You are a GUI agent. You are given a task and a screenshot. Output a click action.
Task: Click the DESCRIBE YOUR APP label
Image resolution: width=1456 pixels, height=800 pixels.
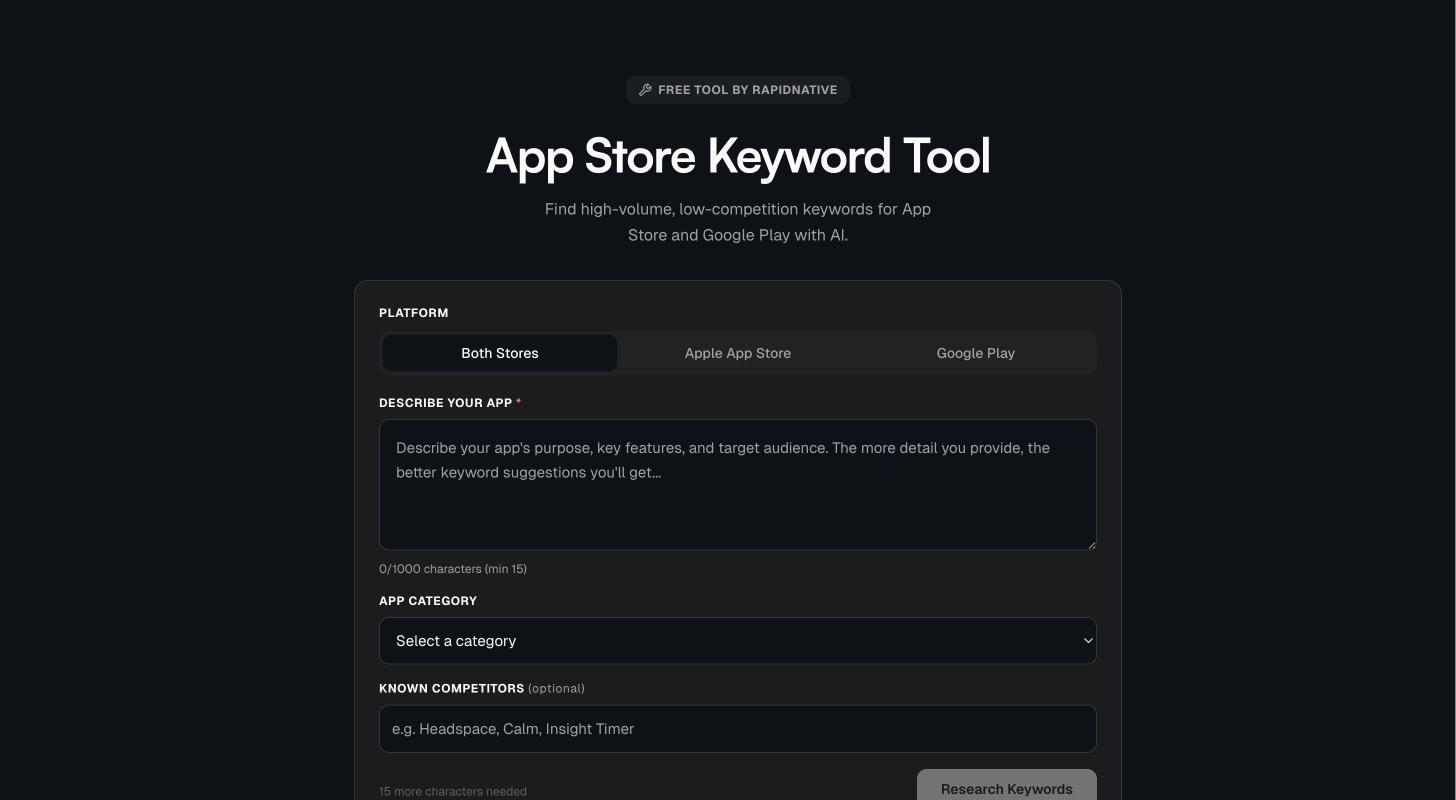446,403
